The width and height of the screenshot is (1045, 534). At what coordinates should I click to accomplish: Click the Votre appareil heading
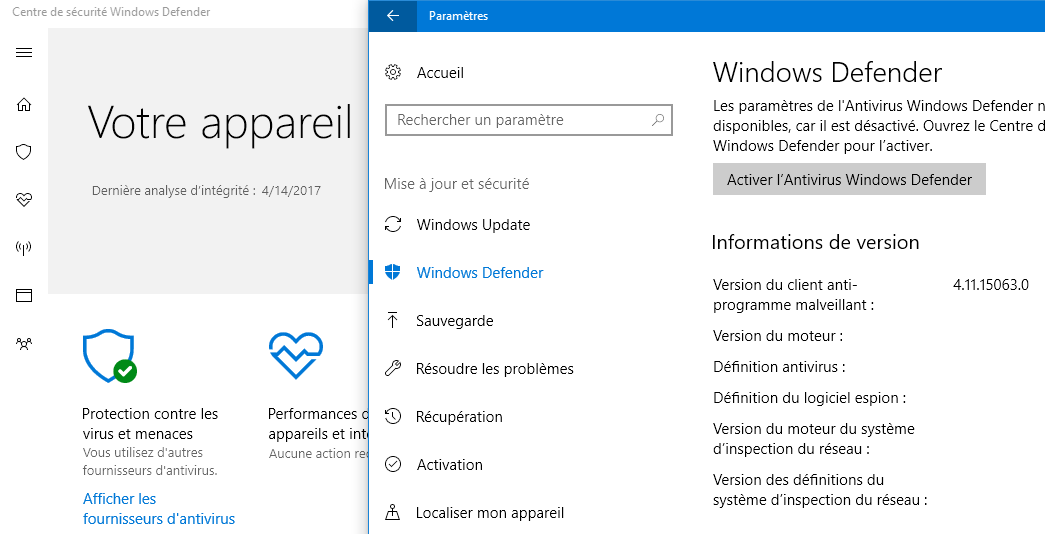[x=220, y=123]
